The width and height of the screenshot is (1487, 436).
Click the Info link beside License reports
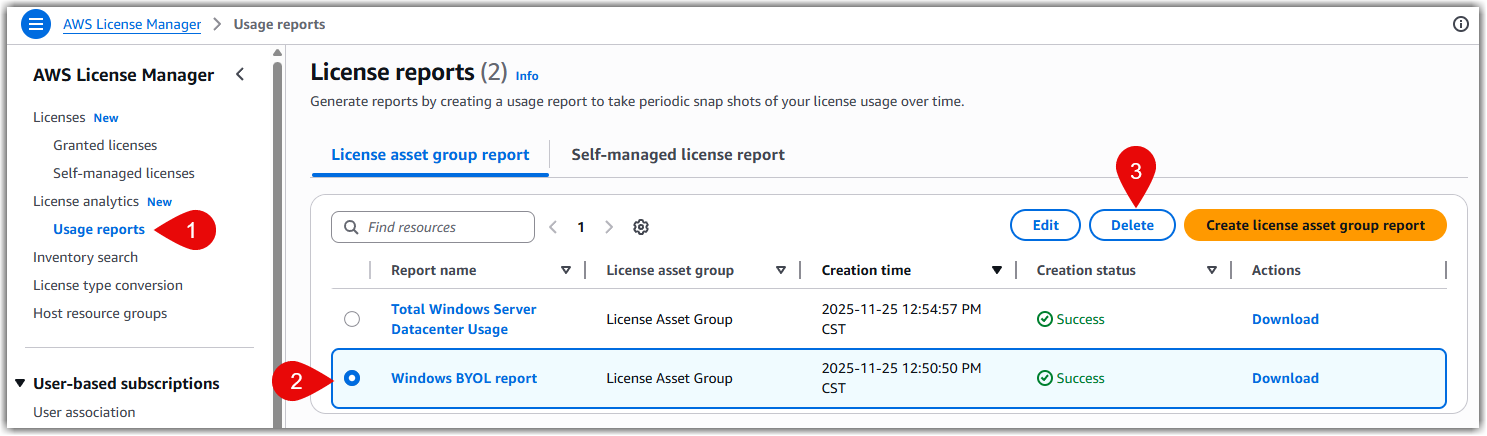click(527, 75)
